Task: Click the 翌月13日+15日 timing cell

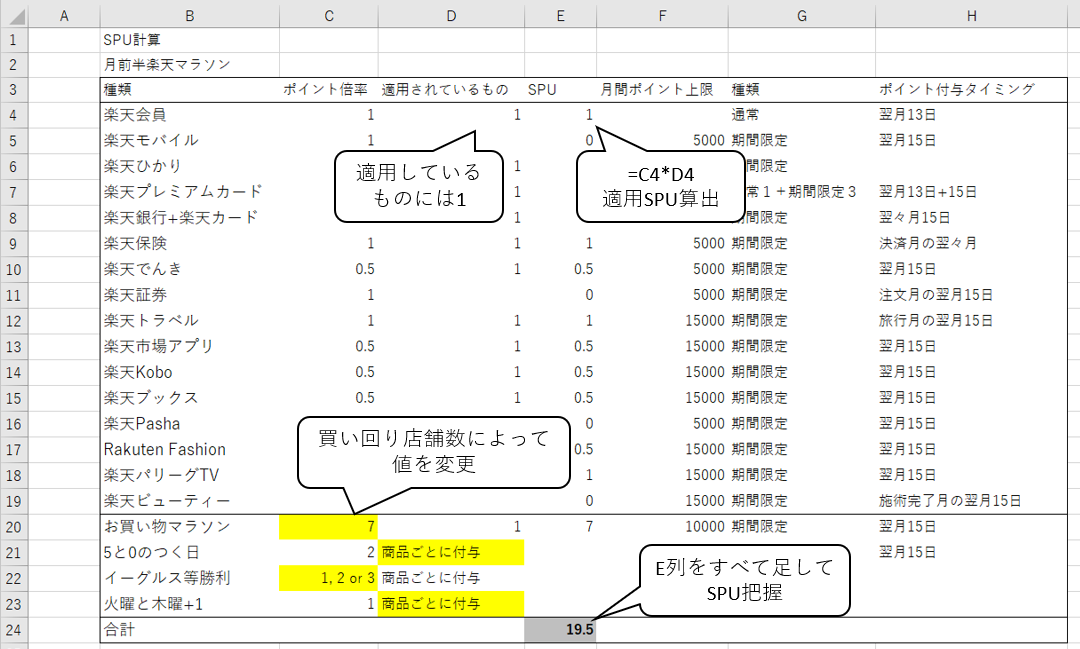Action: [971, 192]
